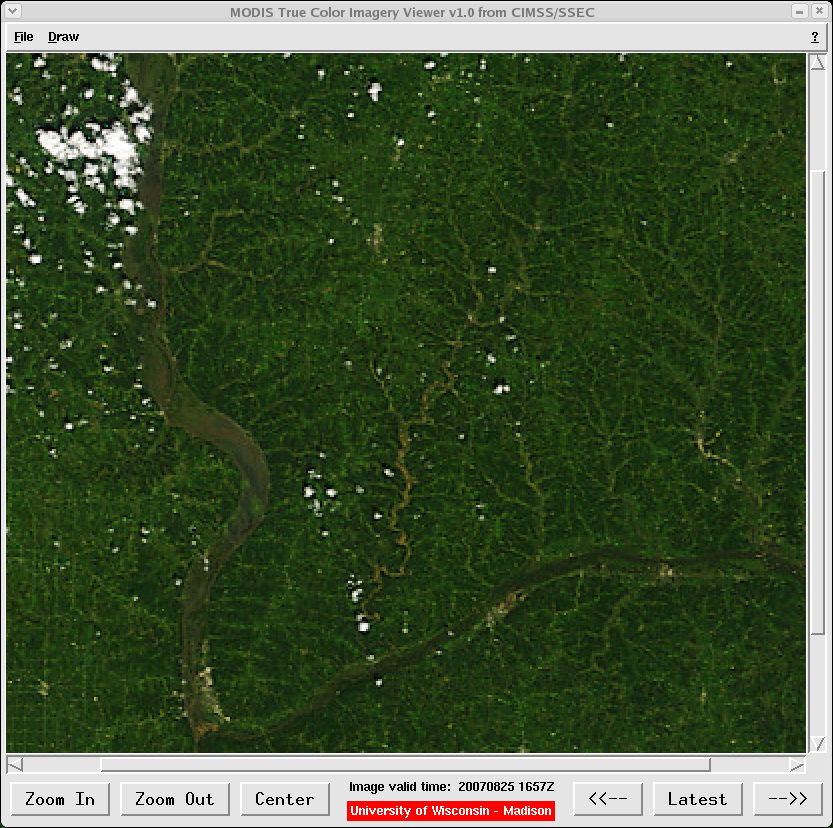The height and width of the screenshot is (828, 833).
Task: Open the help question mark menu
Action: [815, 37]
